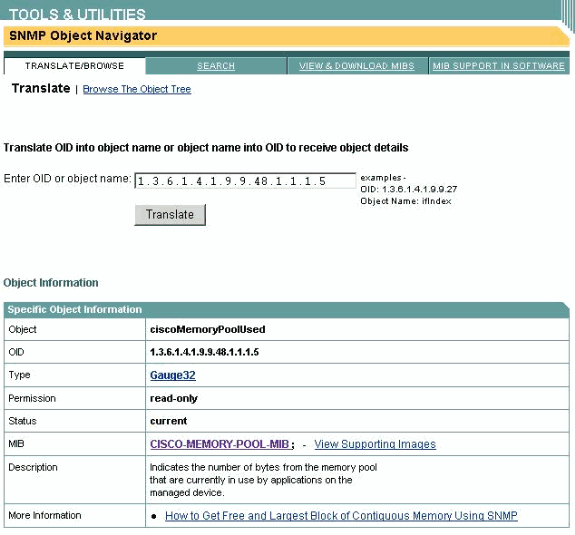Click the OID or object name input field
The width and height of the screenshot is (575, 535).
(x=245, y=181)
